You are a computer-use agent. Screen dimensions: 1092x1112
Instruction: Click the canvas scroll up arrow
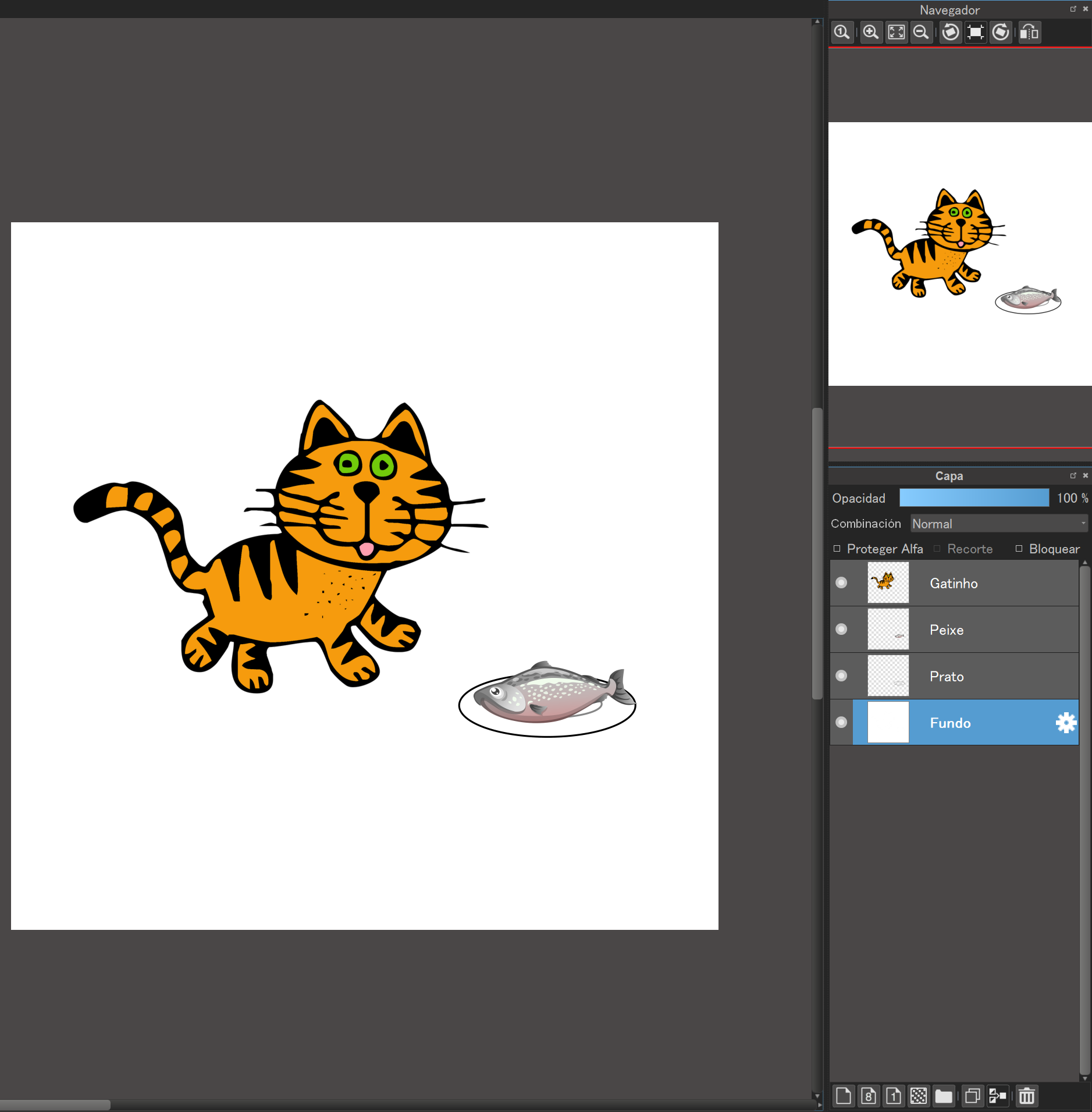(817, 22)
